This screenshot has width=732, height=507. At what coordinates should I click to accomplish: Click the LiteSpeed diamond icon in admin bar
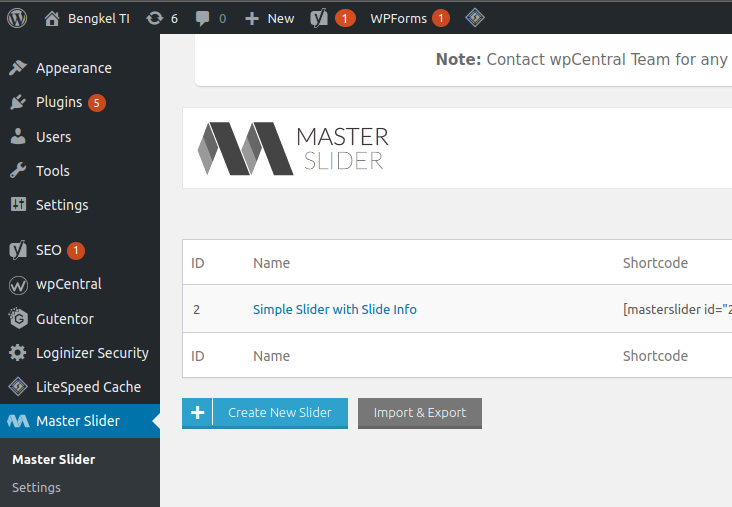click(x=475, y=18)
